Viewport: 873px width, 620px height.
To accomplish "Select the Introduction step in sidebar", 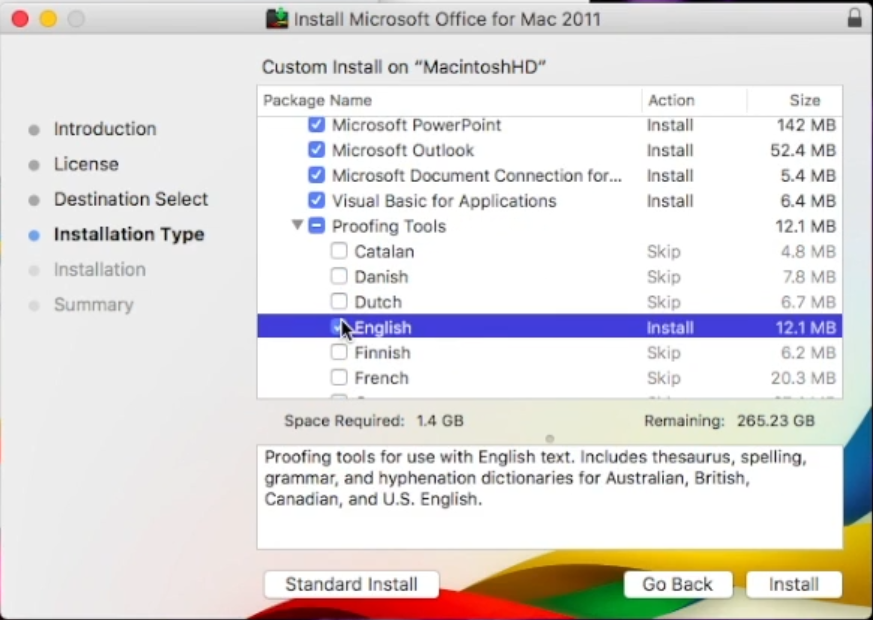I will (x=105, y=129).
